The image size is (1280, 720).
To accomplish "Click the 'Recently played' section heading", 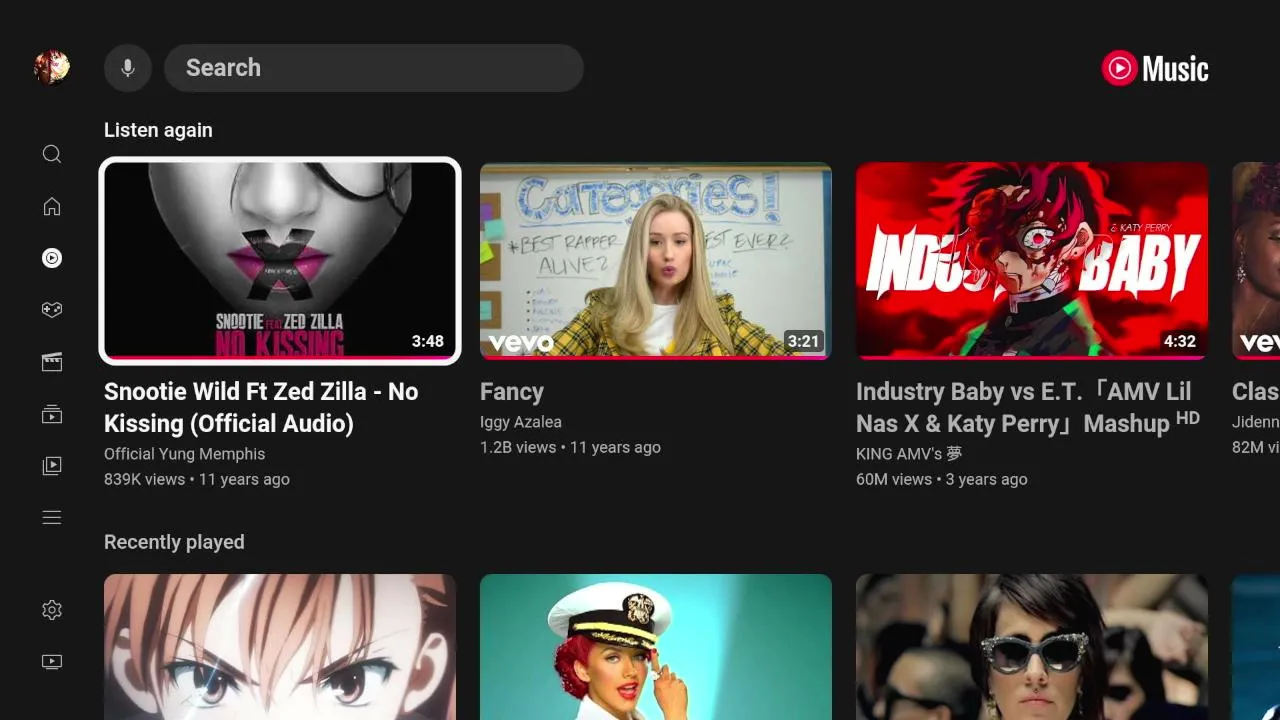I will (174, 542).
